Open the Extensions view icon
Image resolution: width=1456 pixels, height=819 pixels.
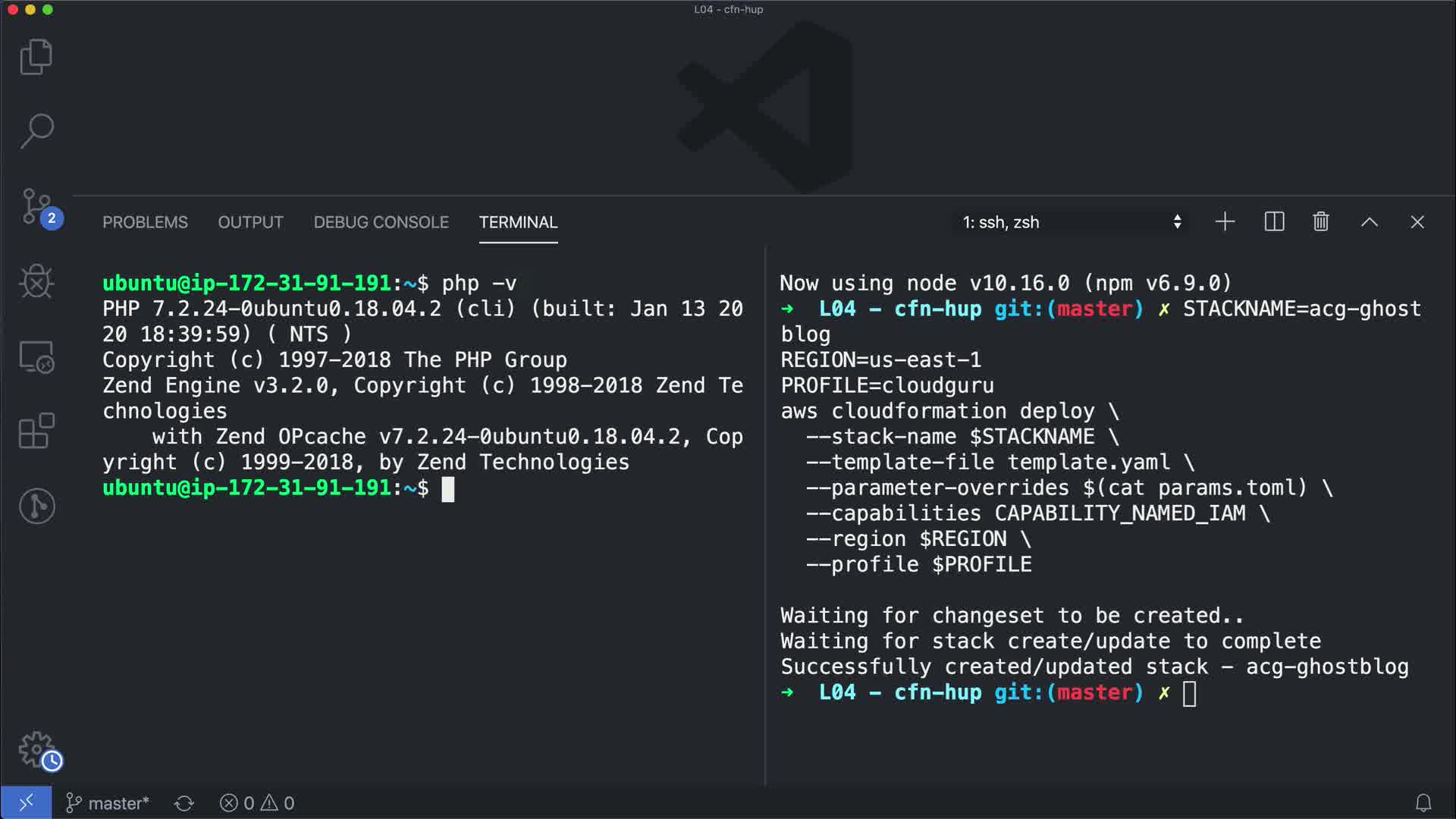(36, 431)
